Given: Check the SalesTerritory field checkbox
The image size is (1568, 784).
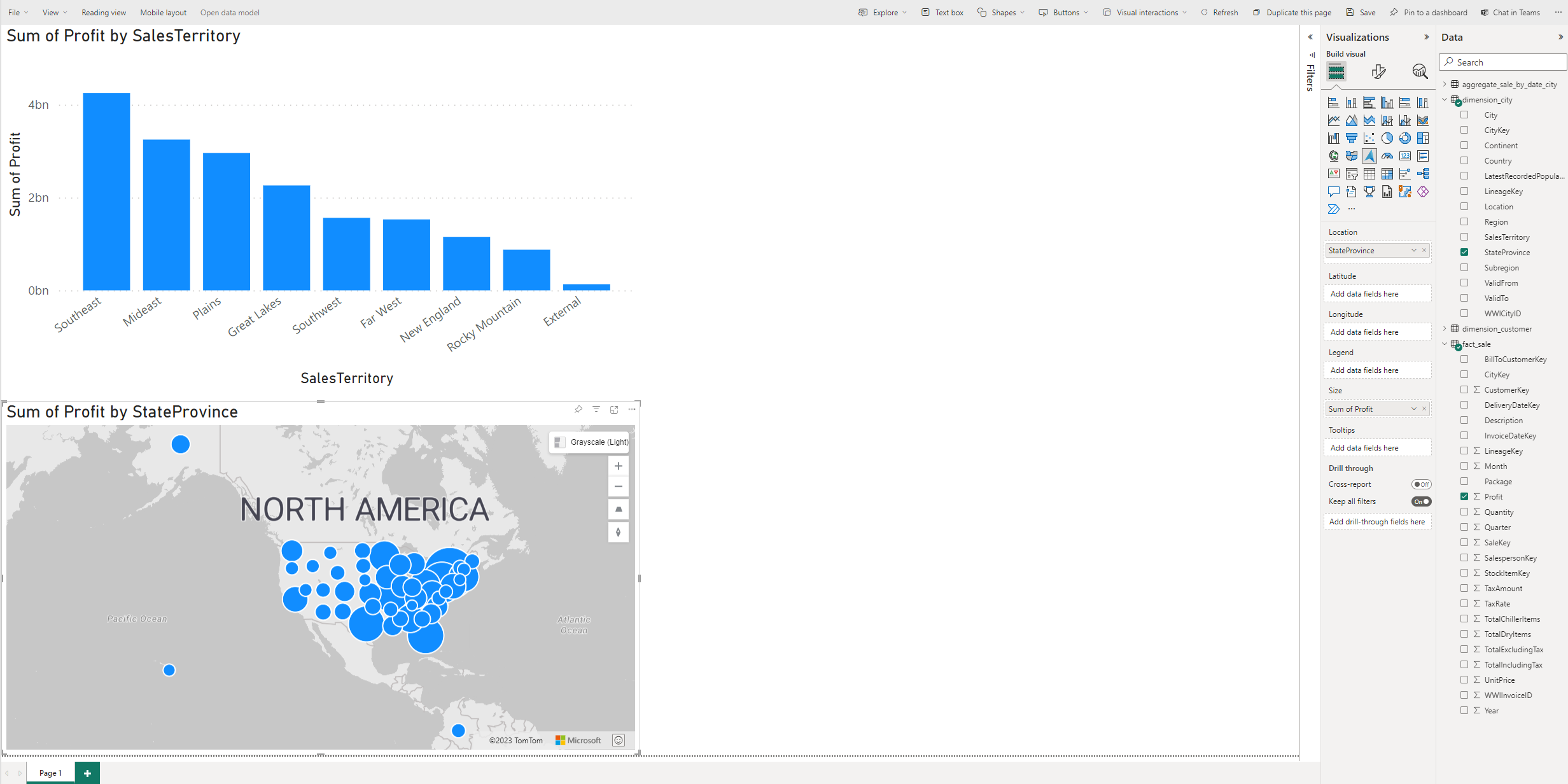Looking at the screenshot, I should click(1464, 237).
